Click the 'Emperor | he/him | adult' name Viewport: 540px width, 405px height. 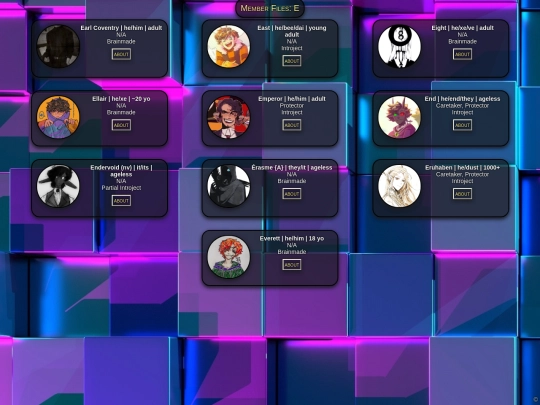click(x=292, y=99)
